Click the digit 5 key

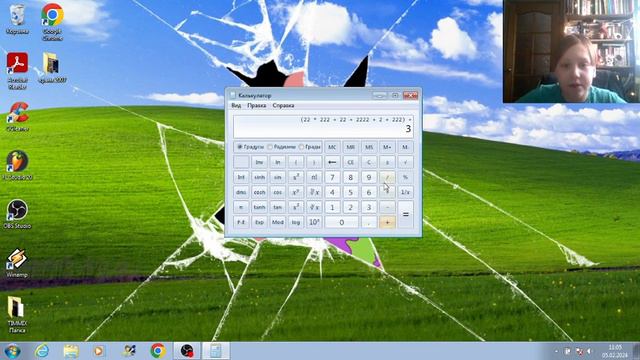tap(351, 192)
